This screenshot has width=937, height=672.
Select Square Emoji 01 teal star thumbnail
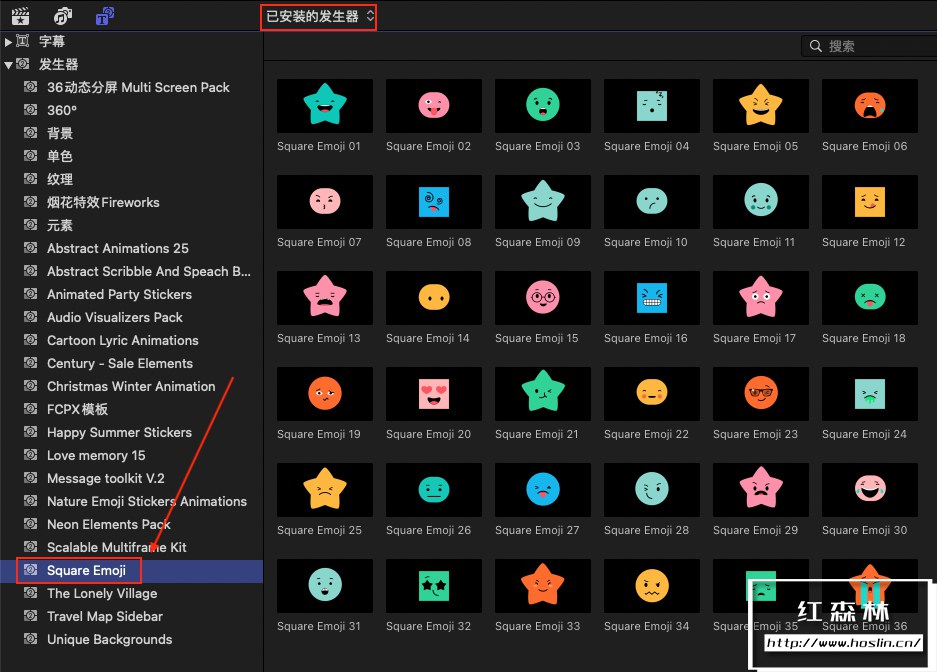(x=324, y=106)
